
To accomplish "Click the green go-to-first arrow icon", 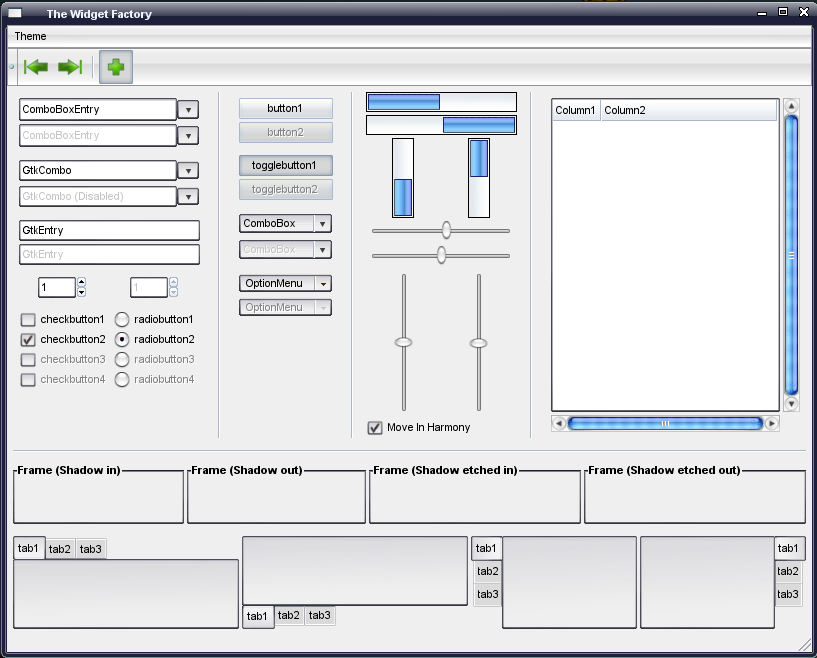I will 36,67.
